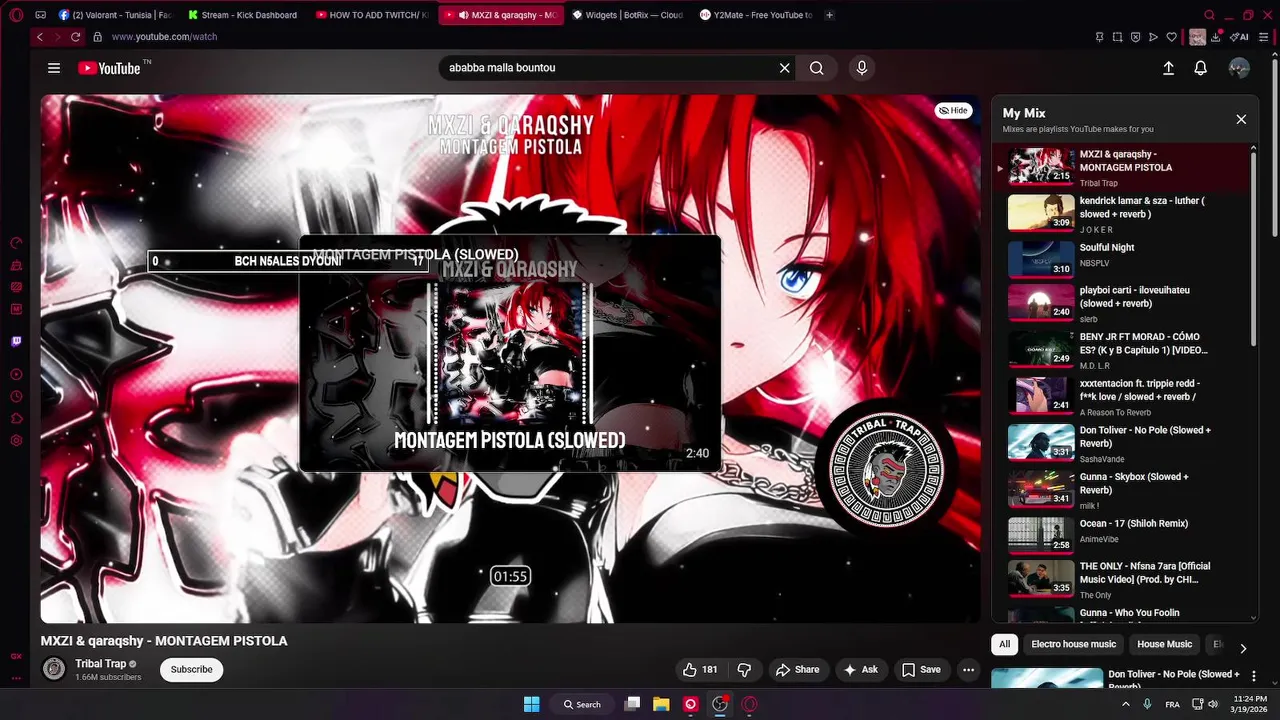Open the YouTube upload/create button
The image size is (1280, 720).
click(x=1168, y=68)
